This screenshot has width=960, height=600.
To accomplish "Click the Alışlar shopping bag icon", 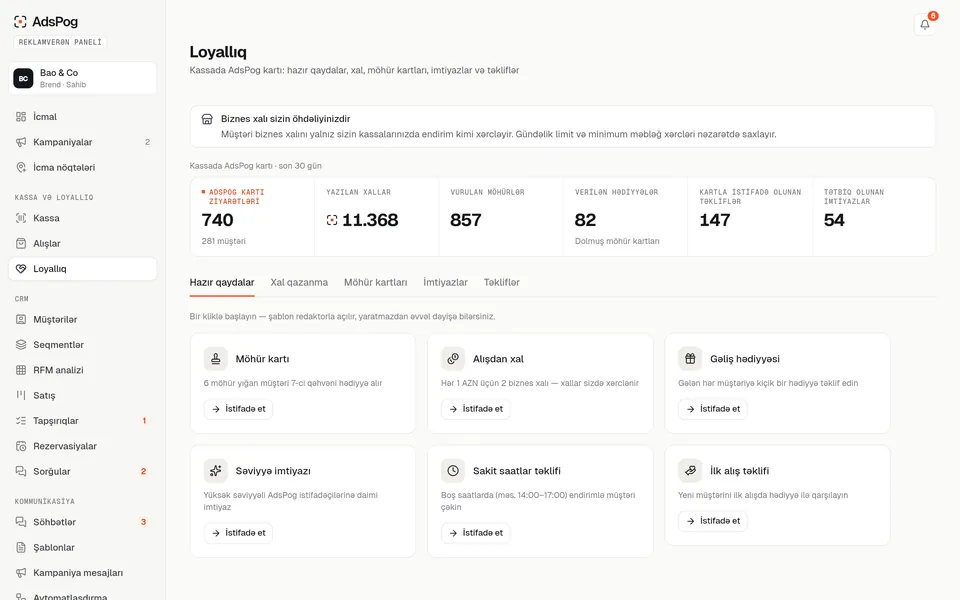I will coord(21,243).
